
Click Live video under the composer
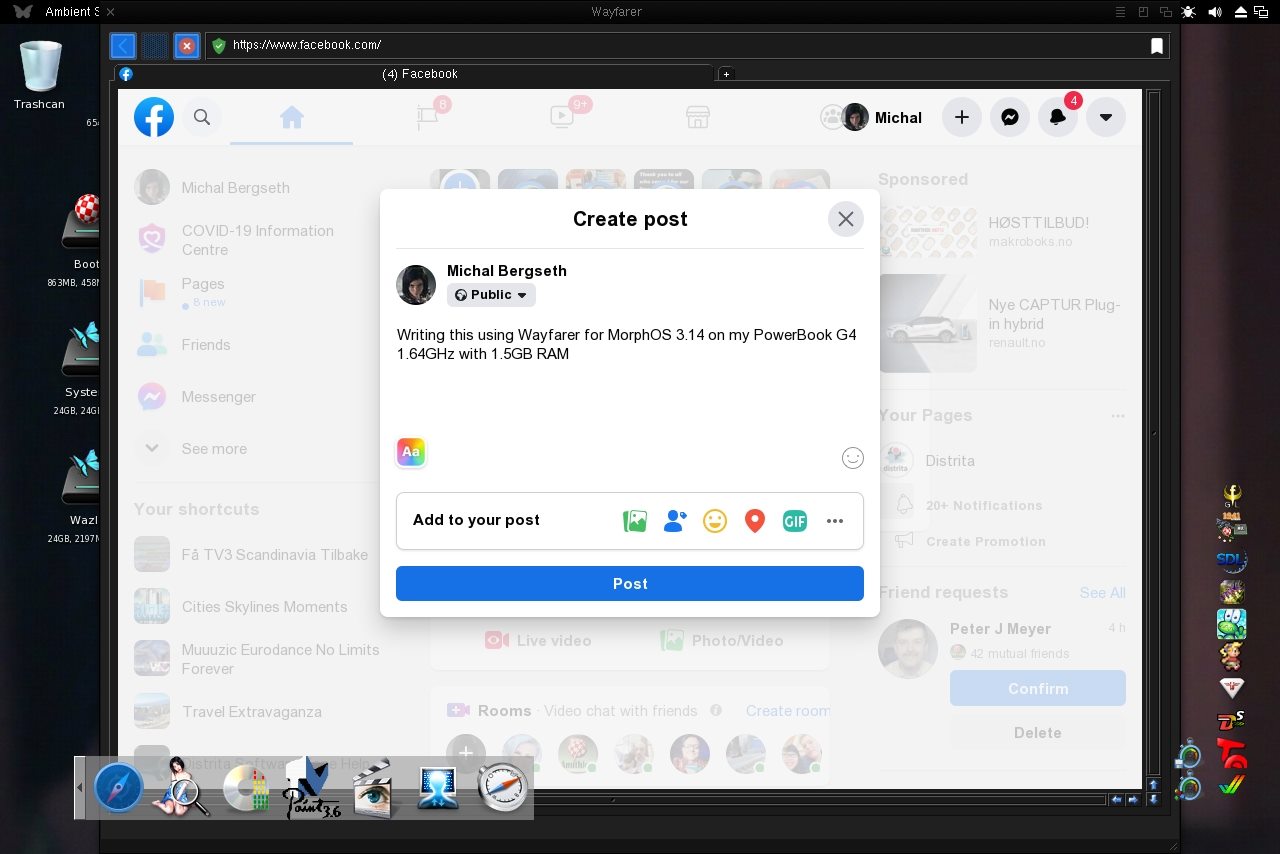pyautogui.click(x=538, y=641)
